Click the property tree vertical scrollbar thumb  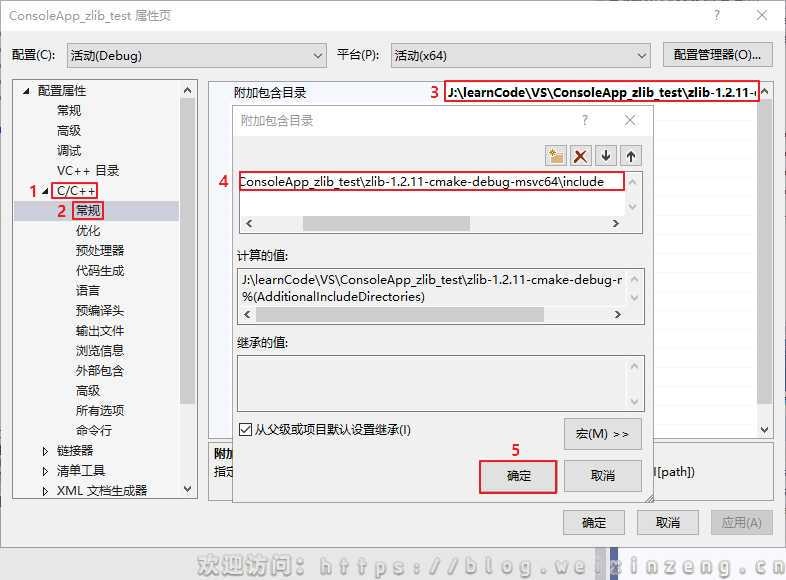(187, 251)
